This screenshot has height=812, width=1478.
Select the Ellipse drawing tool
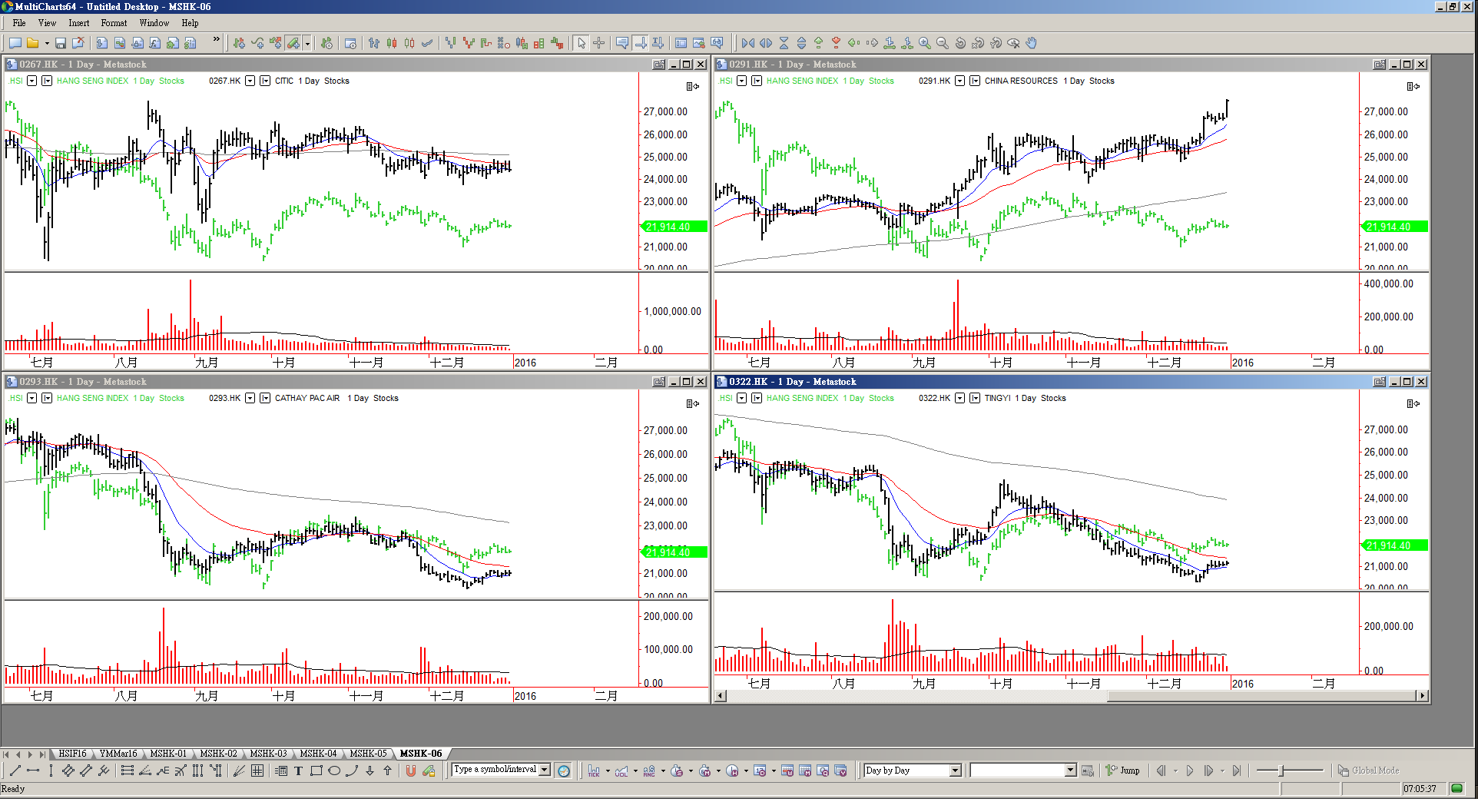click(x=334, y=771)
